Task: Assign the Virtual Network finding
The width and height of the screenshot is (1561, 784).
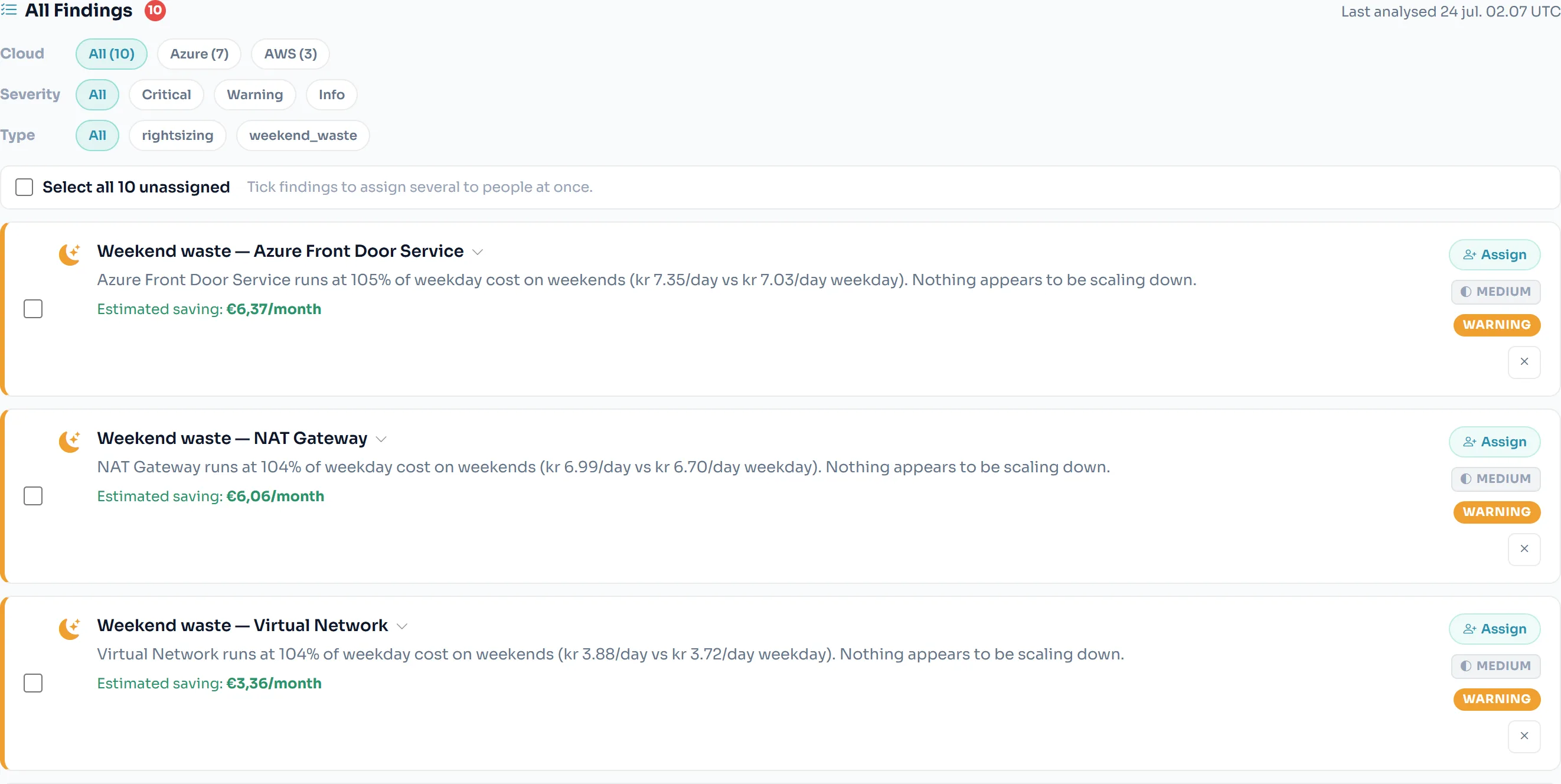Action: [x=1494, y=629]
